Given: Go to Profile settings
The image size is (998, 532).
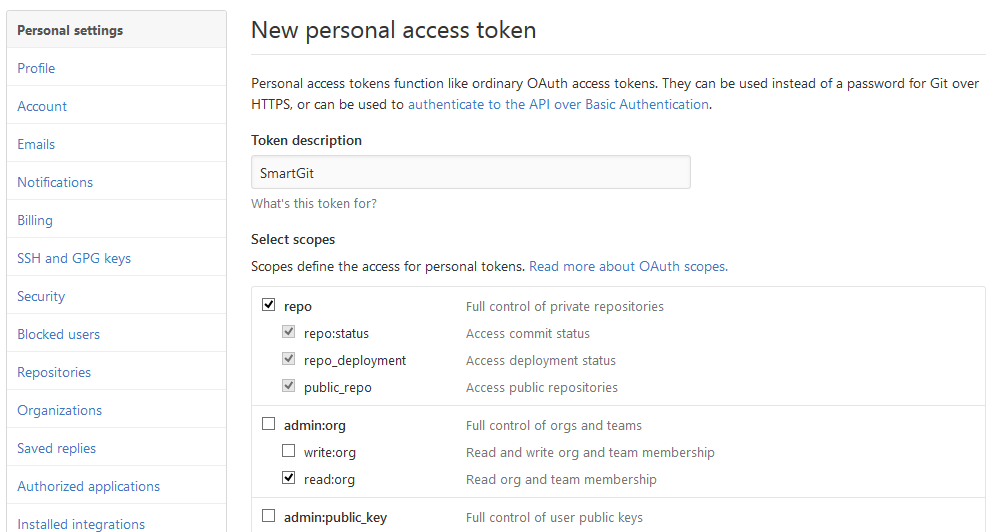Looking at the screenshot, I should pos(36,68).
